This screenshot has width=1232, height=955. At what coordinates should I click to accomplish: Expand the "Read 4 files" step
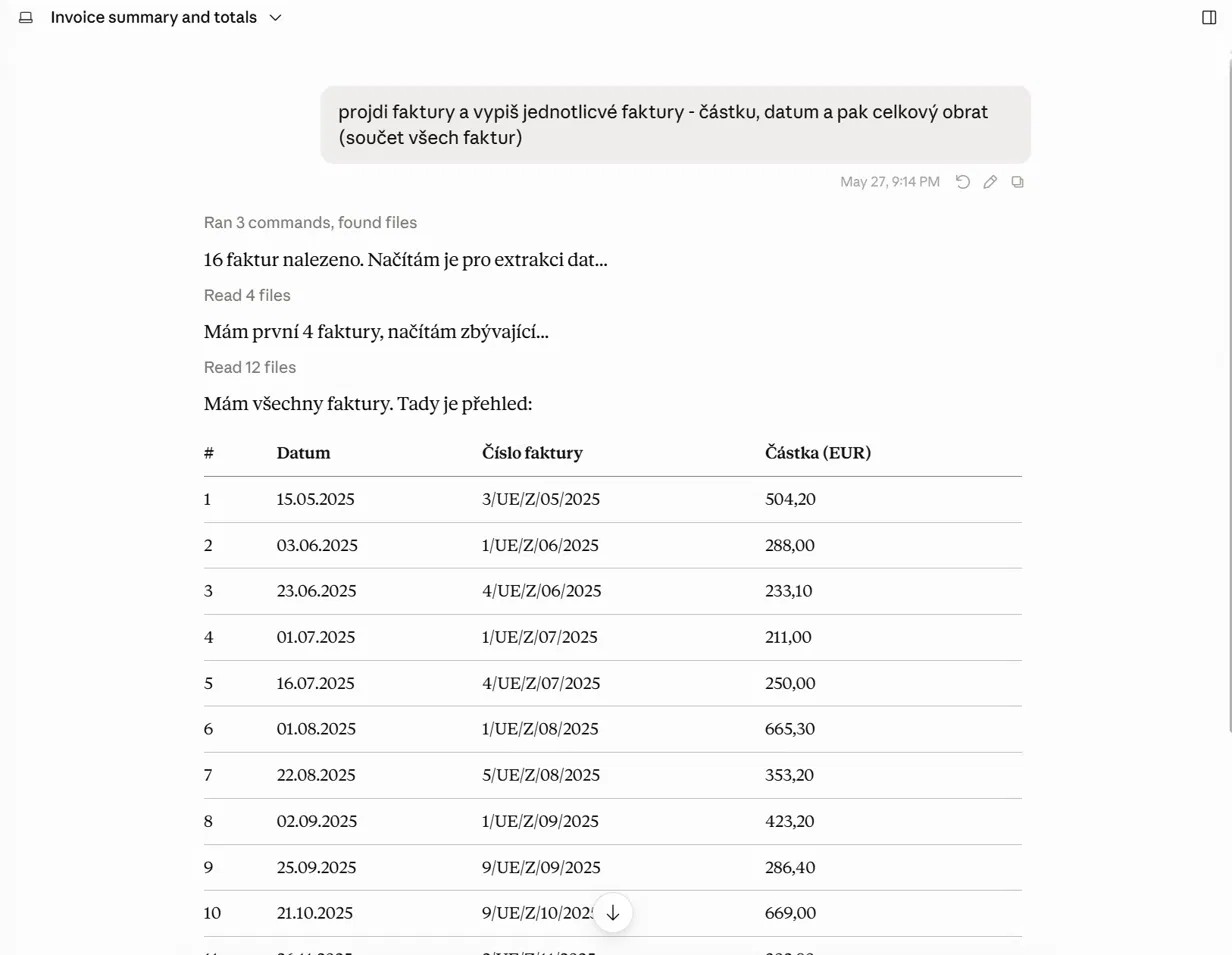(x=247, y=295)
